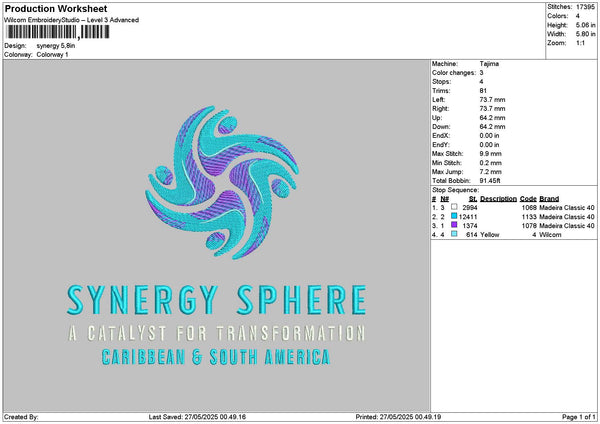Click the N# column header

[x=446, y=198]
